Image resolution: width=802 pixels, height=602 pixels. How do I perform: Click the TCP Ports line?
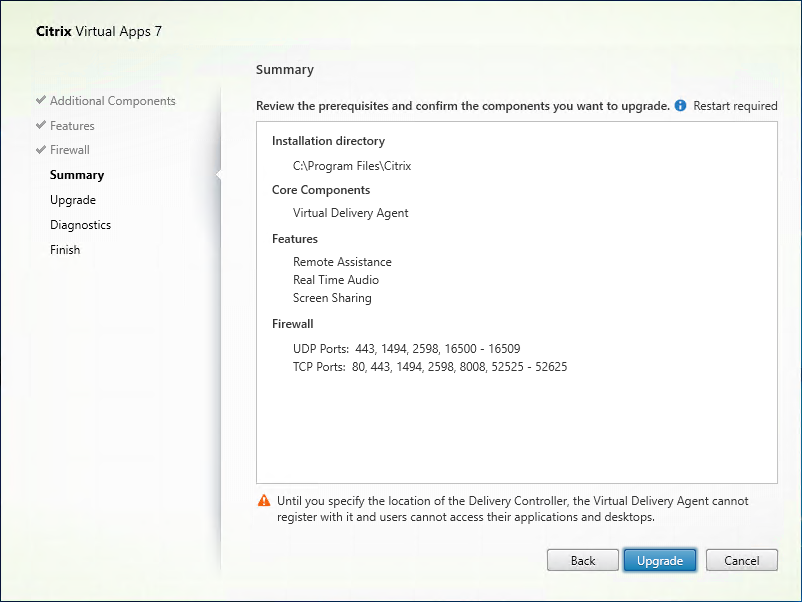(x=430, y=367)
